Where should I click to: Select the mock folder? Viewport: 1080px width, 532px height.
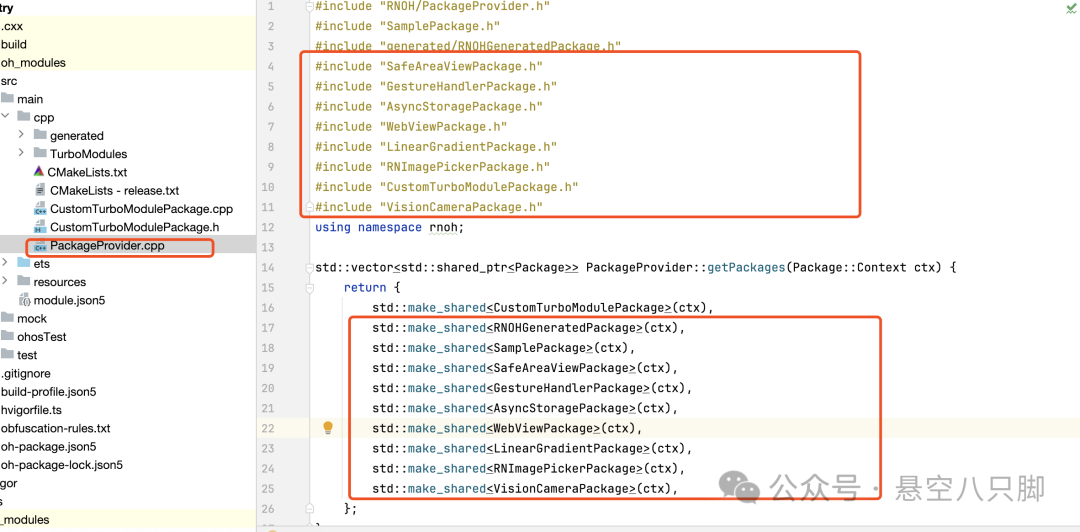32,318
